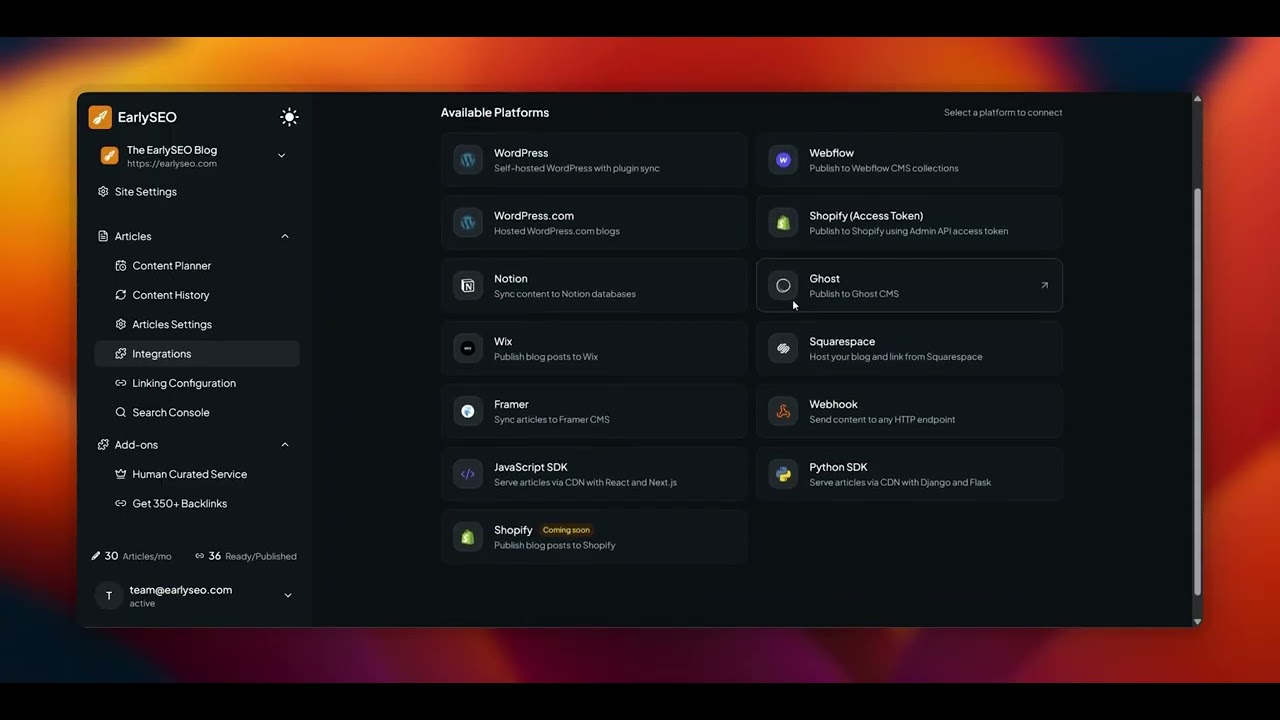Click the Search Console magnifier icon
The height and width of the screenshot is (720, 1280).
121,413
